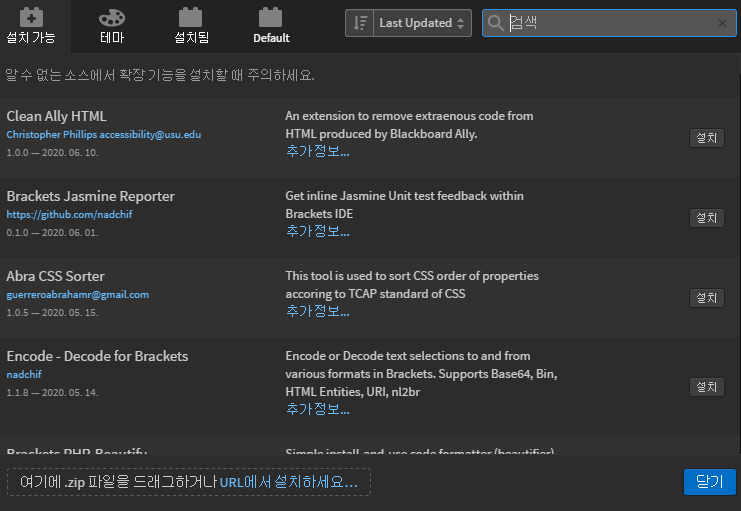Click version text 1.0.5 — 2020. 05. 15.

tap(52, 312)
